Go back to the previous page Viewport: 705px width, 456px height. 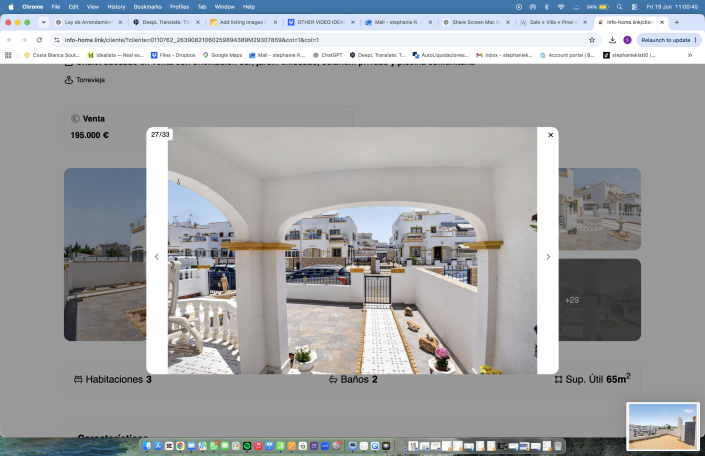9,40
